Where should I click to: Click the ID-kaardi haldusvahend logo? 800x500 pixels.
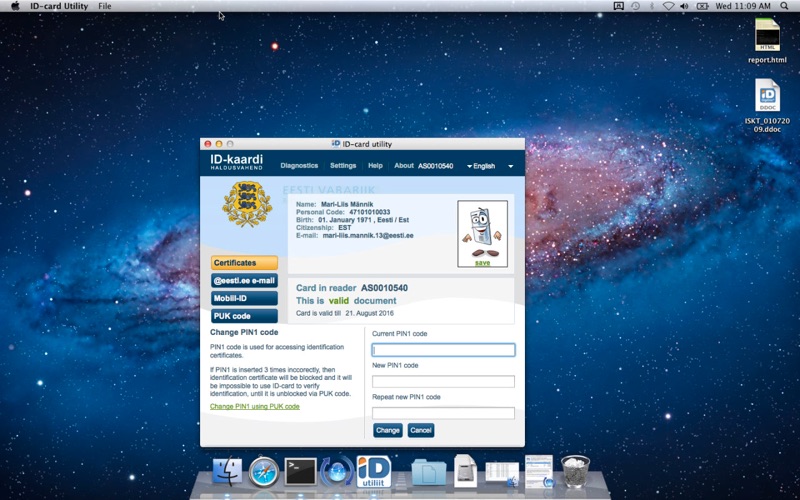coord(236,162)
